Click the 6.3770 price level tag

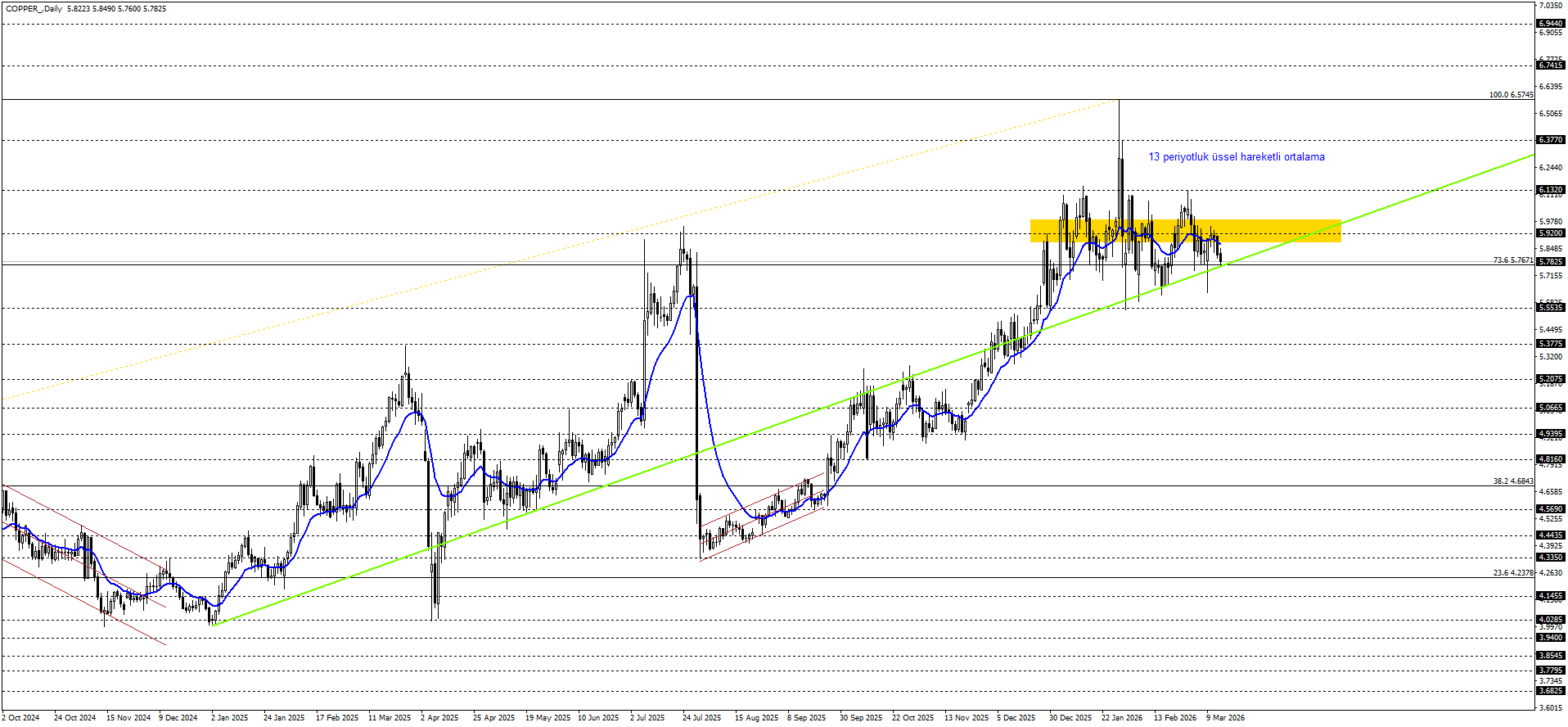click(1551, 140)
